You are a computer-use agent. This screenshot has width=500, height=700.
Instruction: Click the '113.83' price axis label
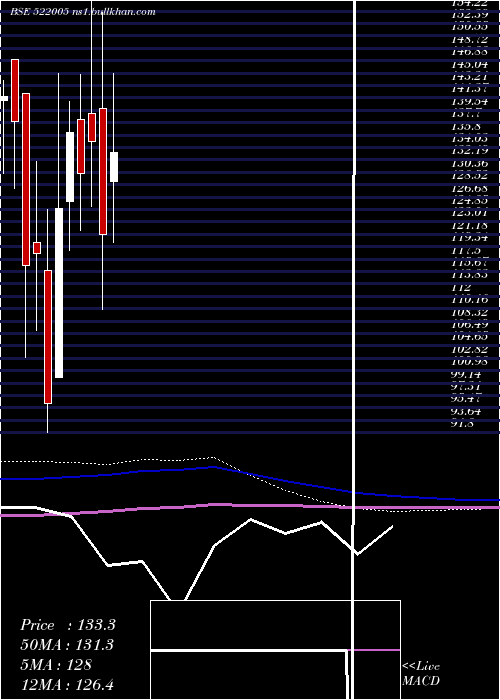point(469,275)
